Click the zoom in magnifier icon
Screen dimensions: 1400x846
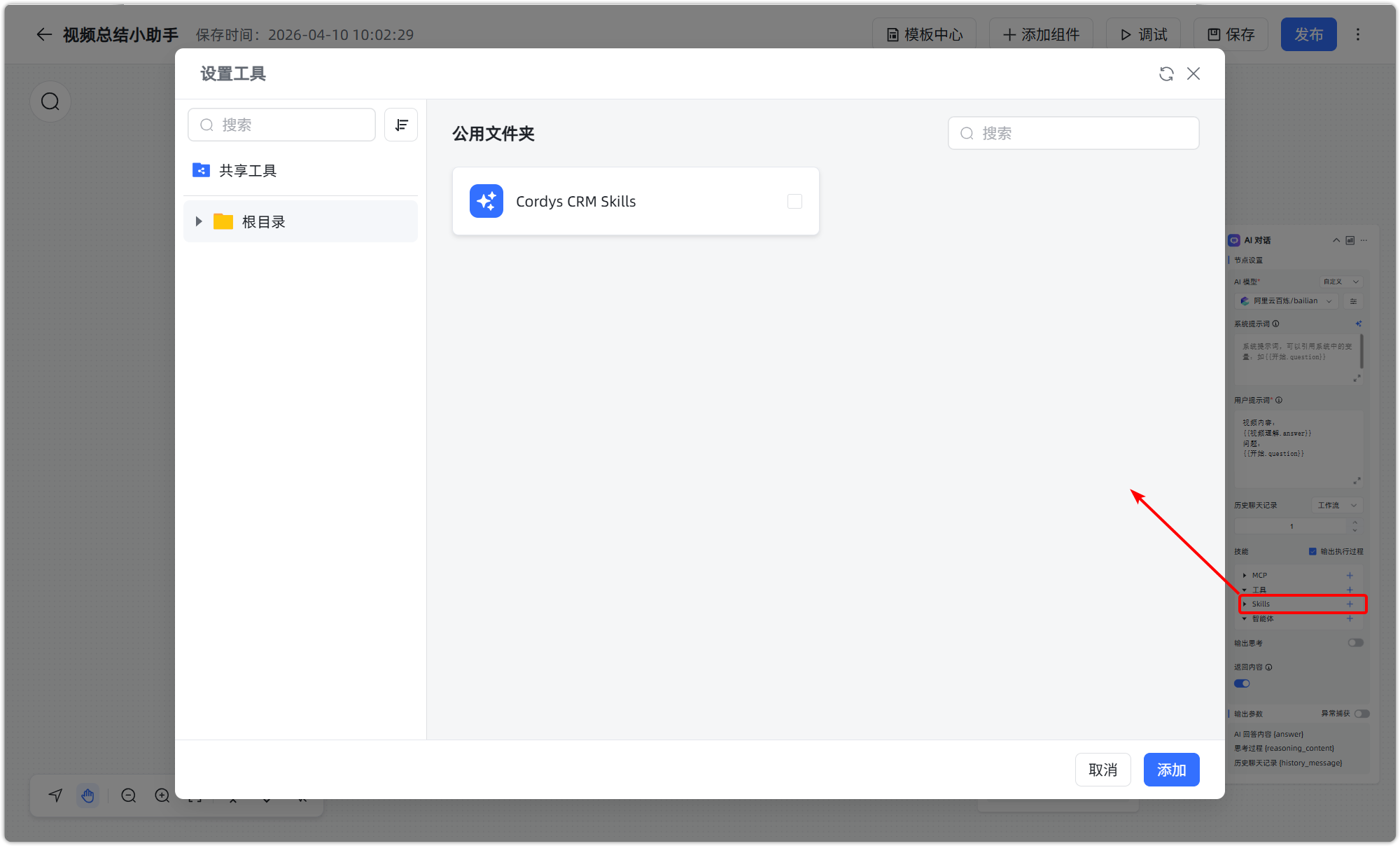pyautogui.click(x=162, y=796)
